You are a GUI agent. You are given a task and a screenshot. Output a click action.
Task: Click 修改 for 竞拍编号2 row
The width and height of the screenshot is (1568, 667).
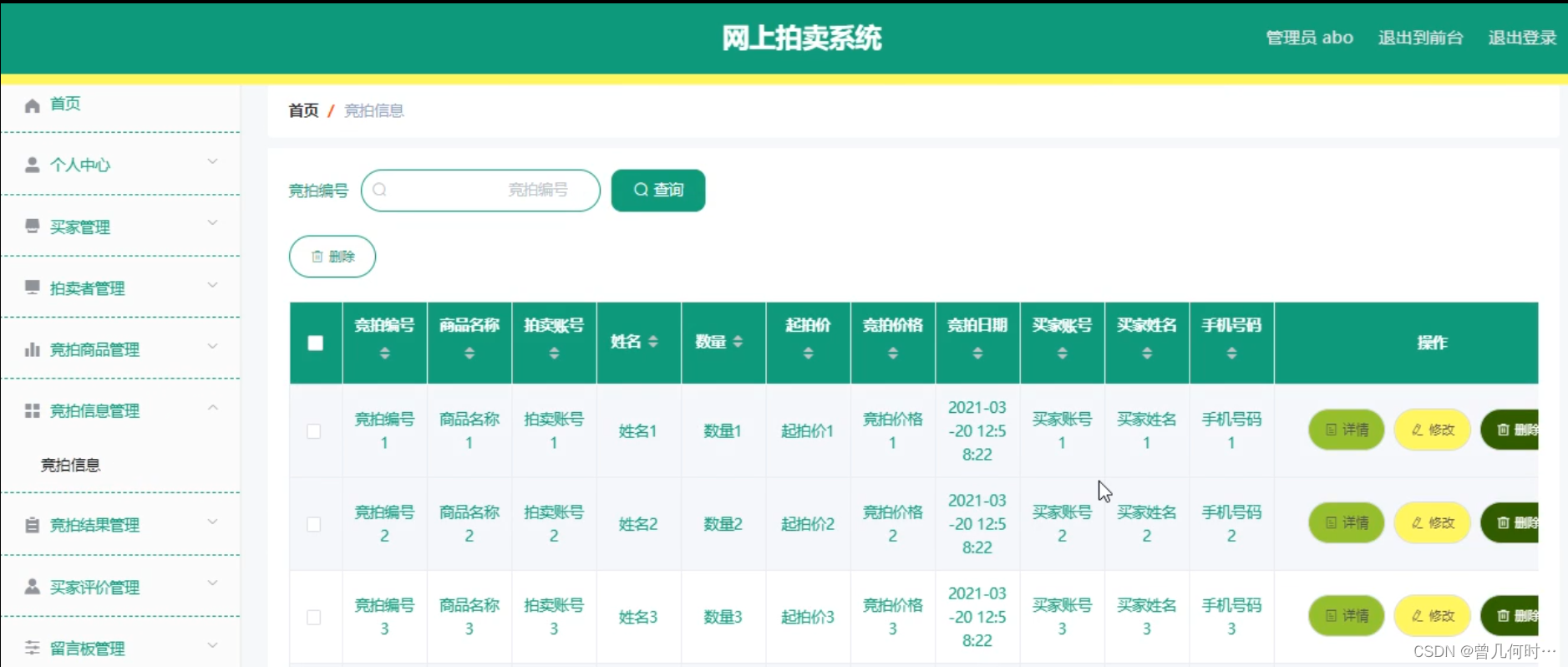[1433, 522]
